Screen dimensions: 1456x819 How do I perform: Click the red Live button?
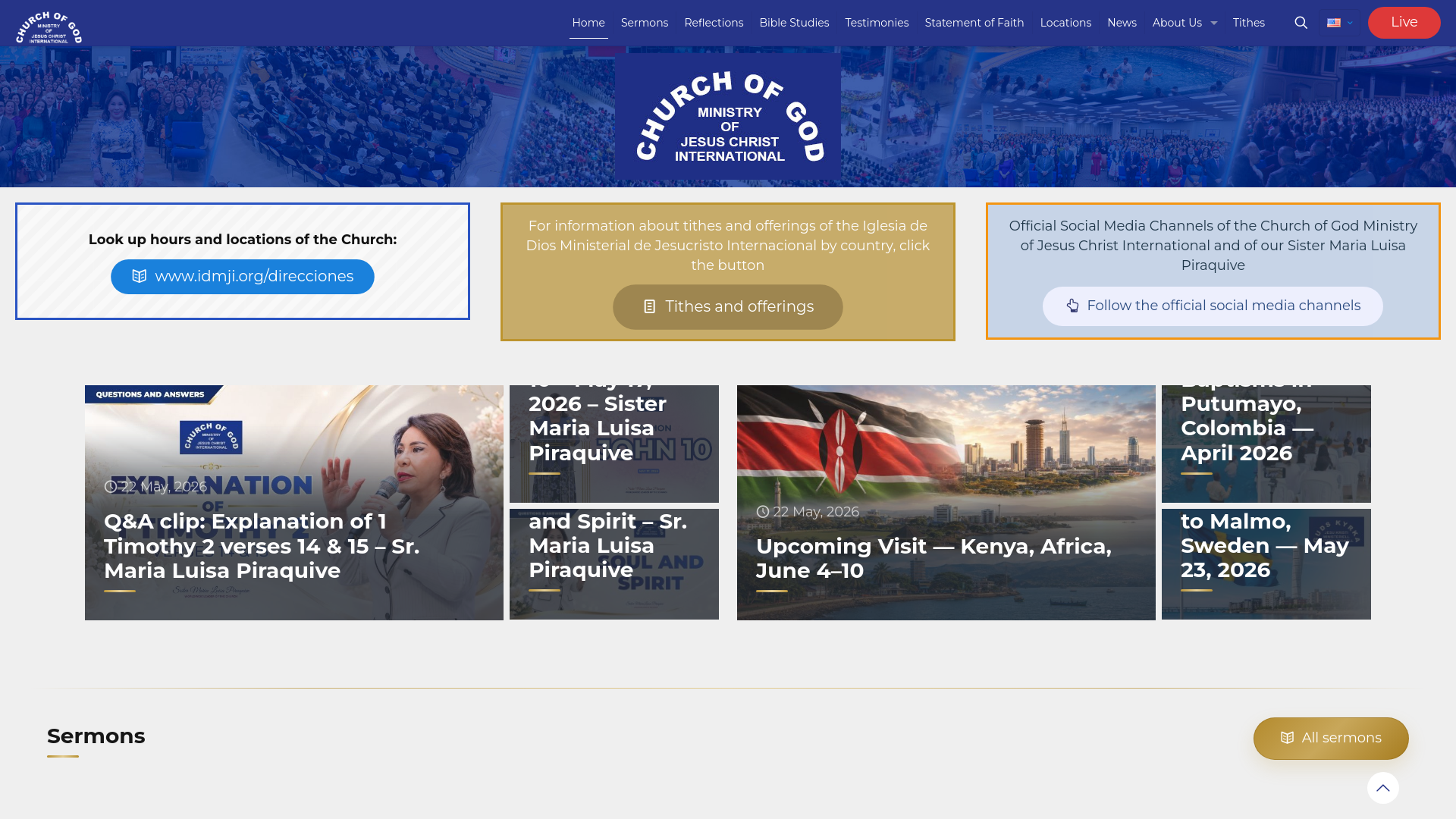pyautogui.click(x=1404, y=23)
